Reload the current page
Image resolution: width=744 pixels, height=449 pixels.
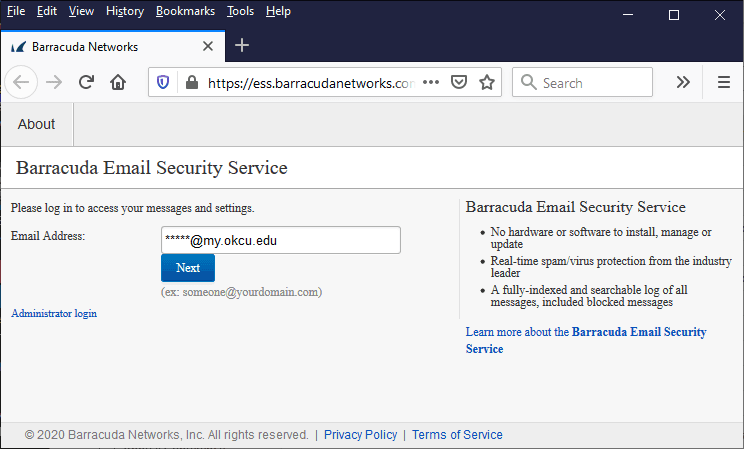coord(86,83)
